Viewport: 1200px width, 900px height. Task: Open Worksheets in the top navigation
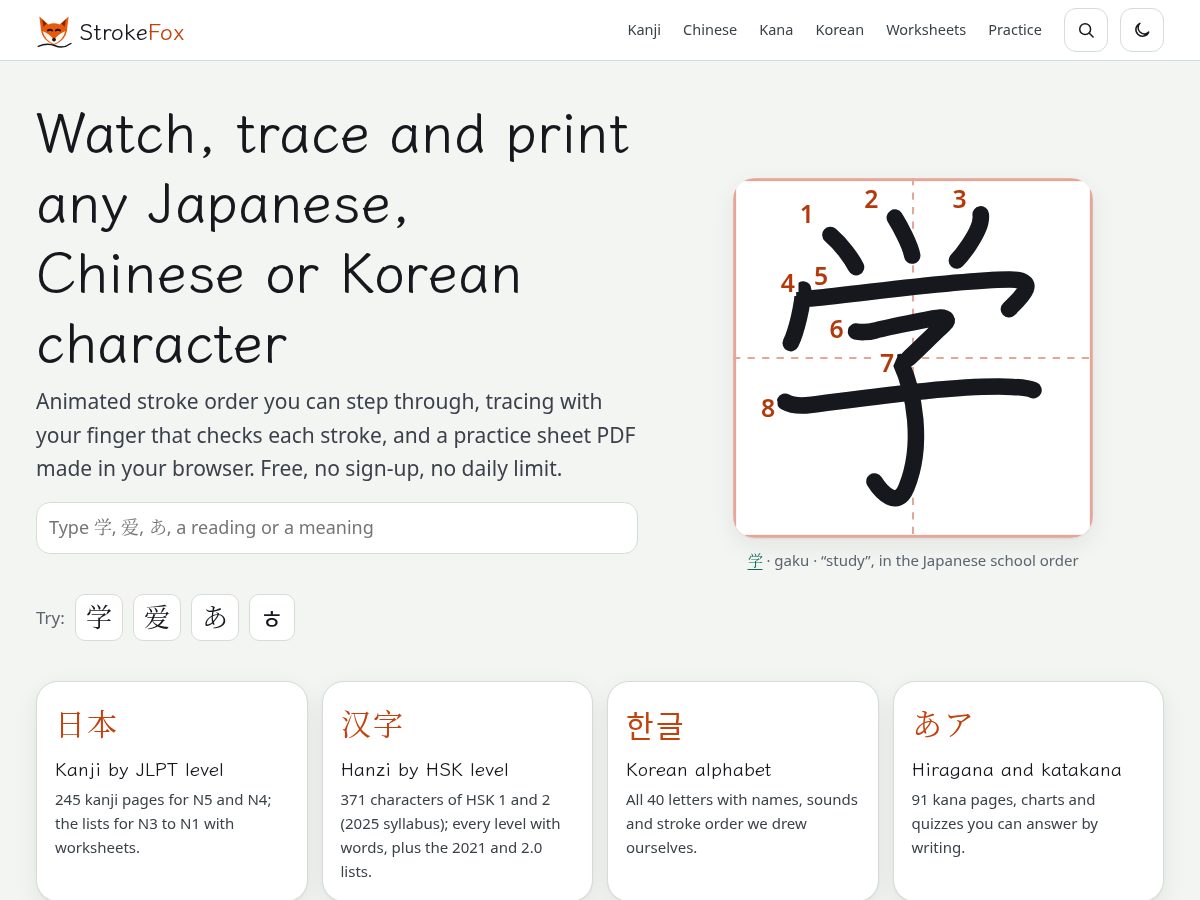(x=926, y=30)
